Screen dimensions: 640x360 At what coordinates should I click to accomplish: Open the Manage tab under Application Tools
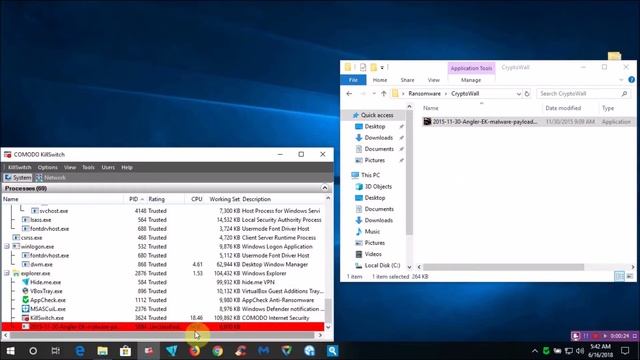(x=471, y=80)
